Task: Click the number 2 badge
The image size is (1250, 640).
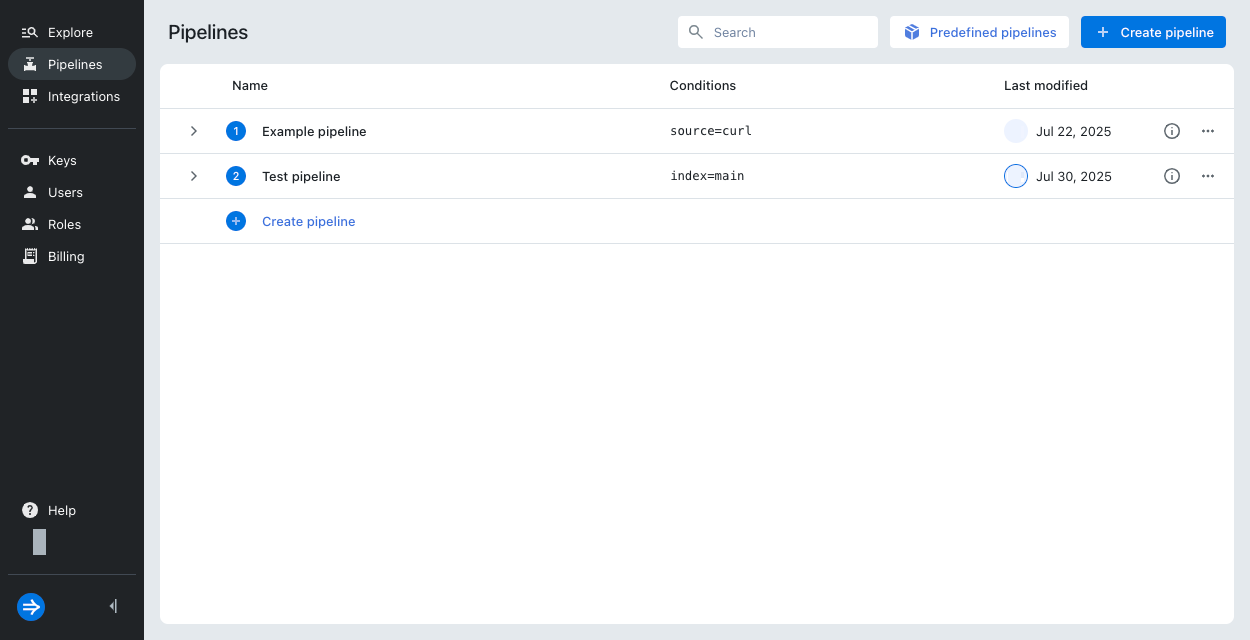Action: pos(236,176)
